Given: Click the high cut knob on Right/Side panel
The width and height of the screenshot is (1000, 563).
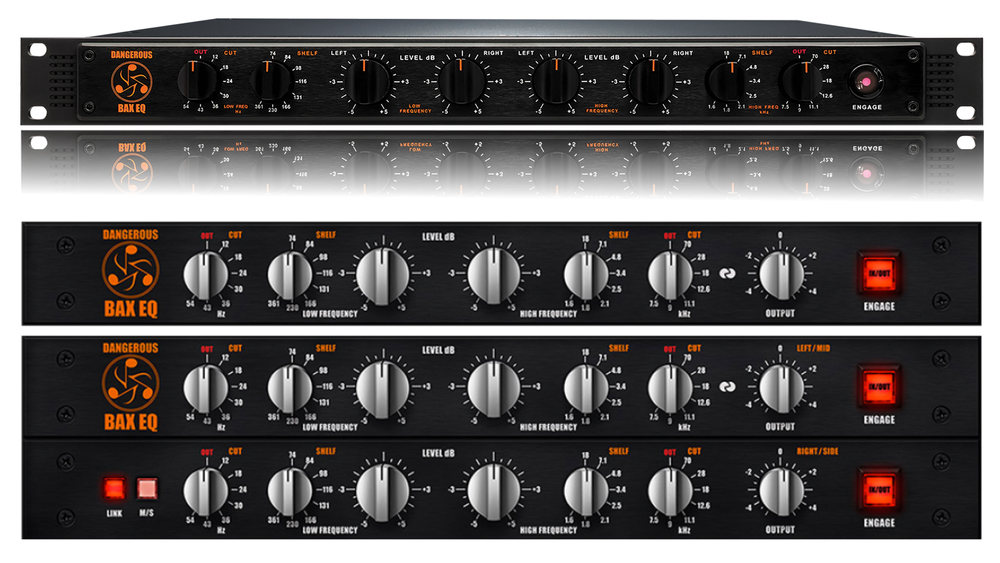Looking at the screenshot, I should tap(670, 492).
